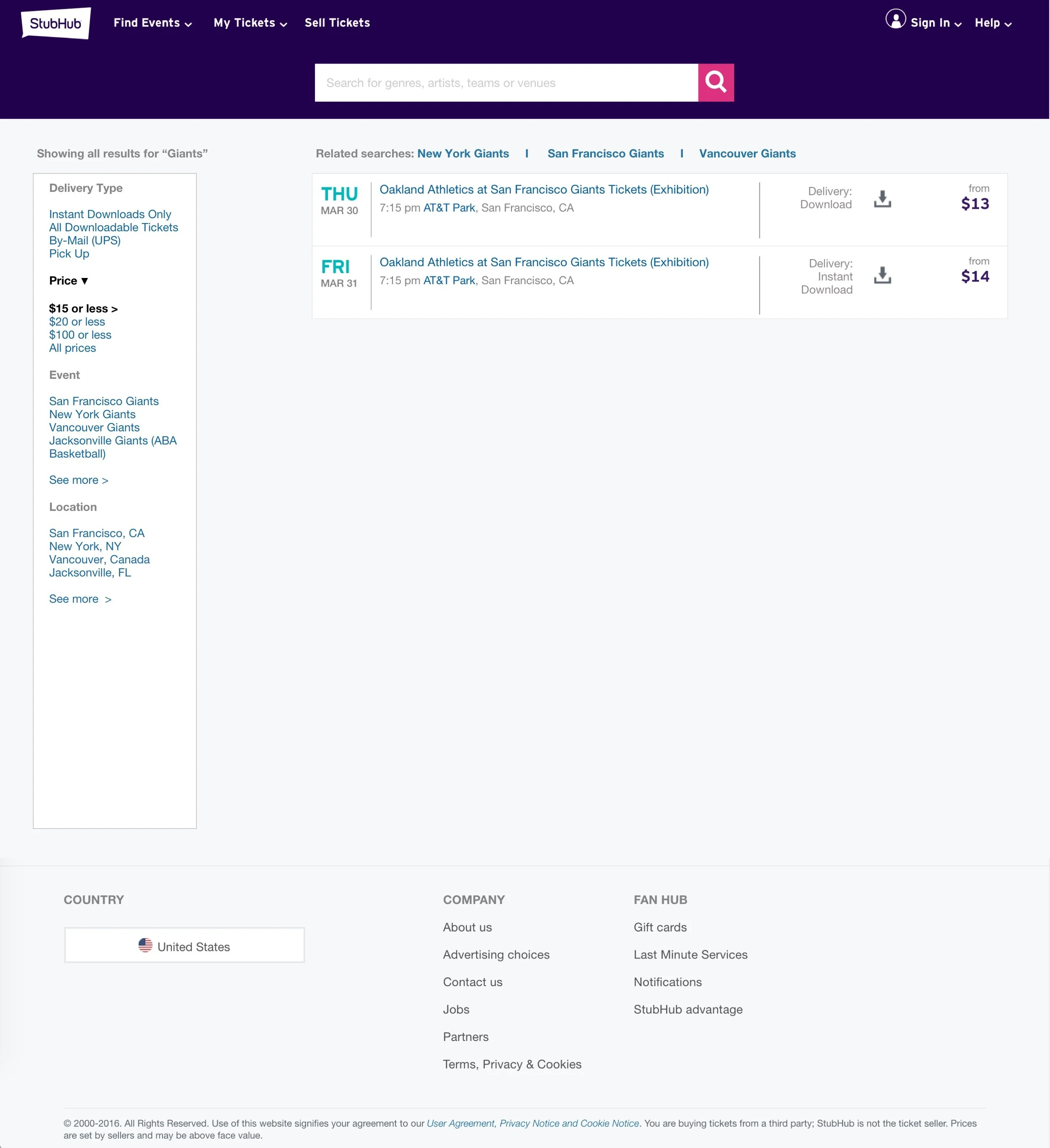
Task: Select the $20 or less price filter
Action: coord(77,322)
